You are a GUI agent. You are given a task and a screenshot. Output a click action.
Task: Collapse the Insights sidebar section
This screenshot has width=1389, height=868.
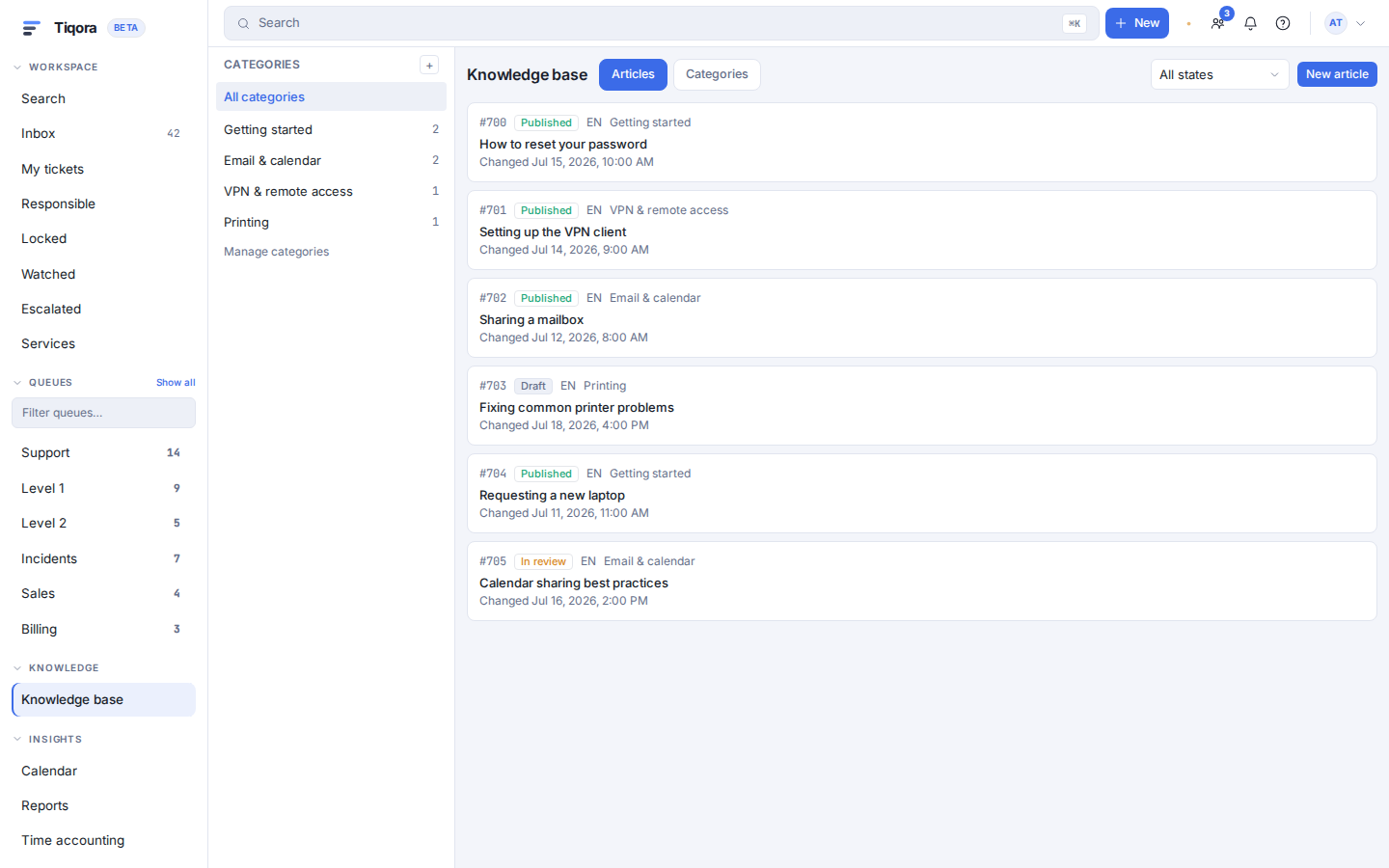click(x=17, y=740)
